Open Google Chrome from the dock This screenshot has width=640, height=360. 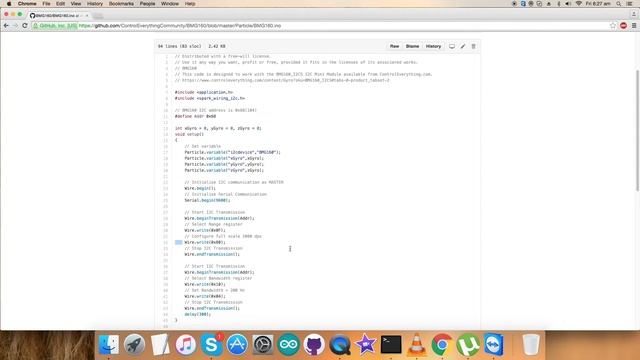442,344
